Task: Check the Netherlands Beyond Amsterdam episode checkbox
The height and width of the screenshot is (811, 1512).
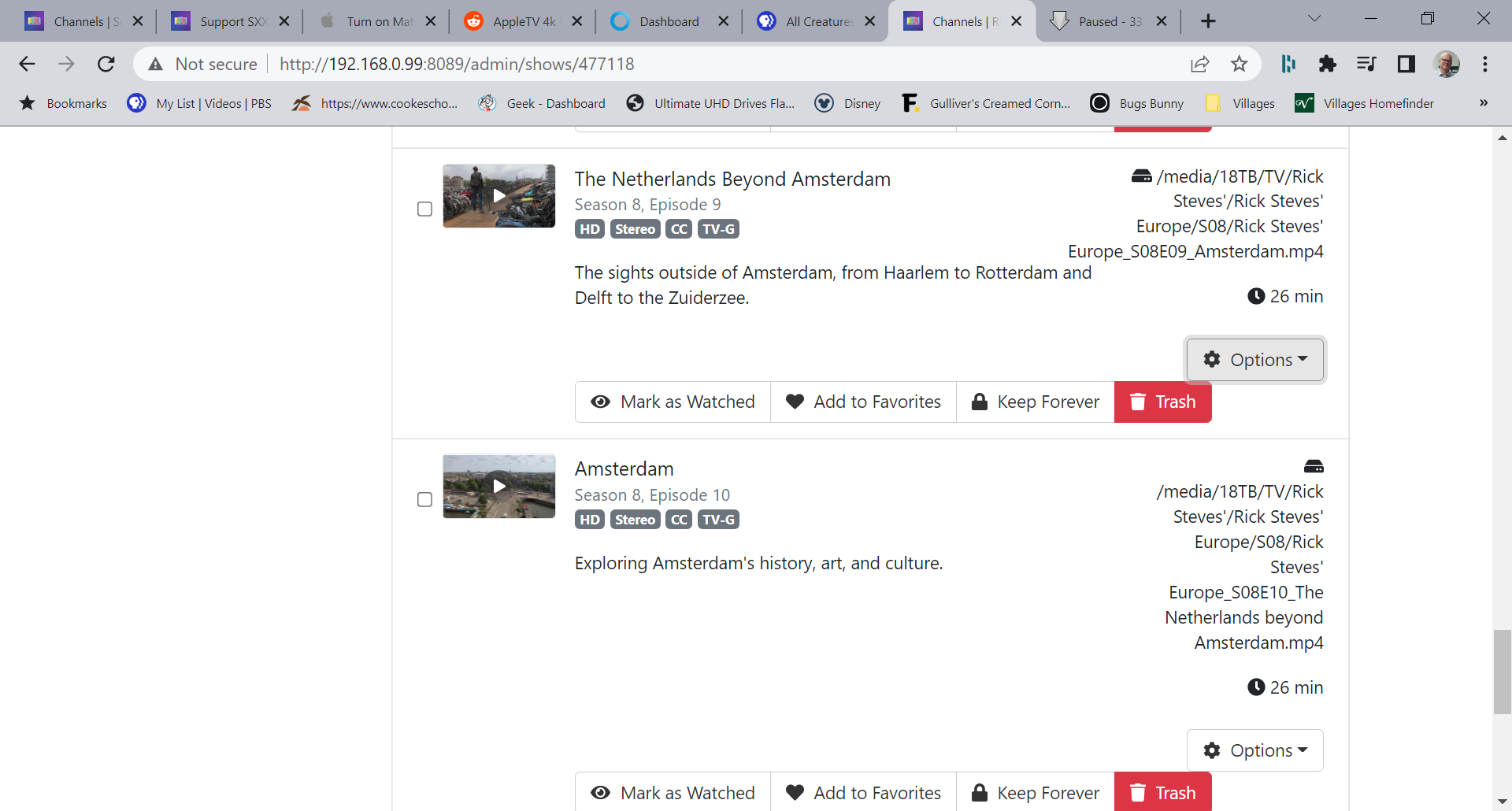Action: [424, 209]
